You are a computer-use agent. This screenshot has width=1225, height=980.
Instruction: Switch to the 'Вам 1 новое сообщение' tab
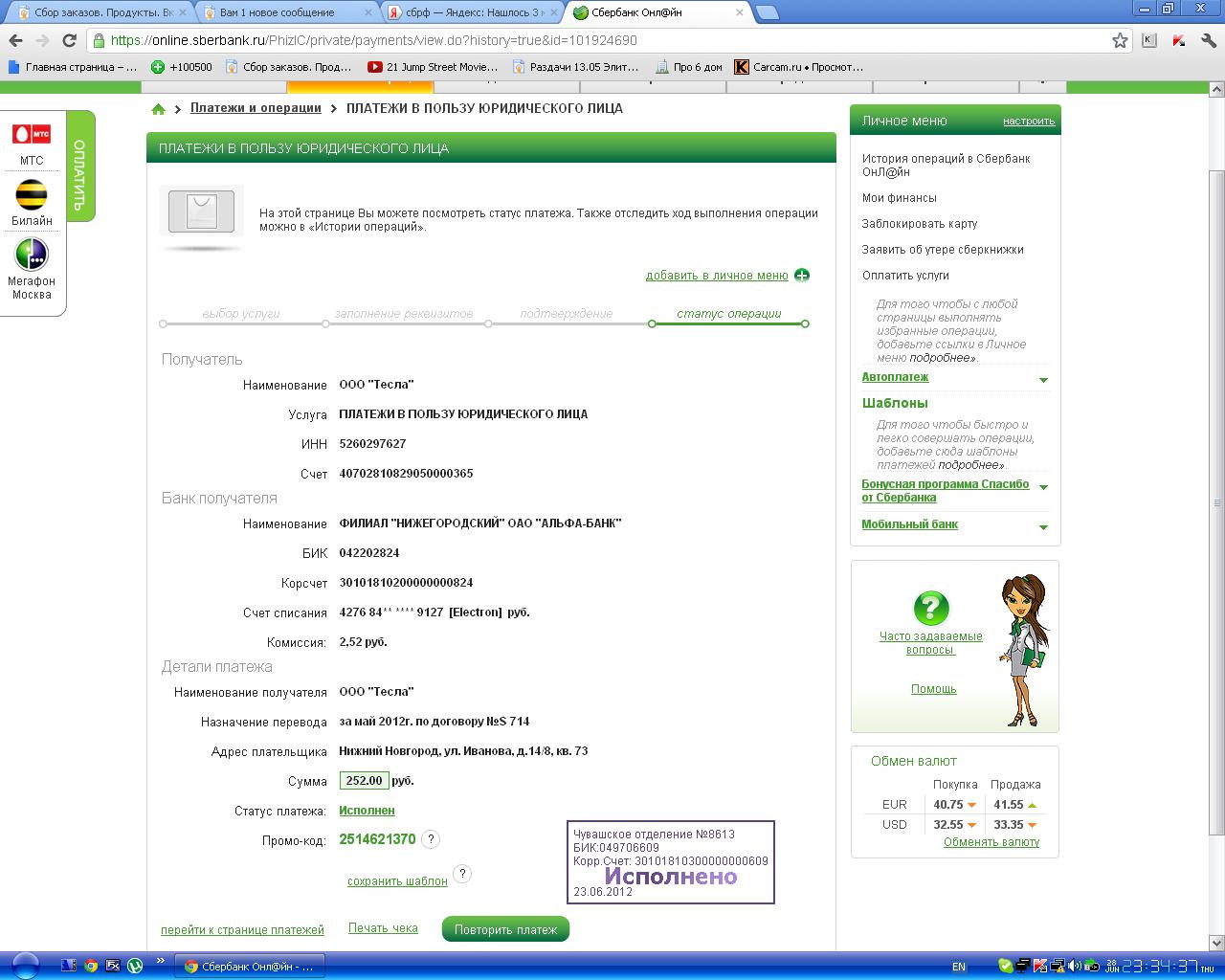tap(288, 12)
